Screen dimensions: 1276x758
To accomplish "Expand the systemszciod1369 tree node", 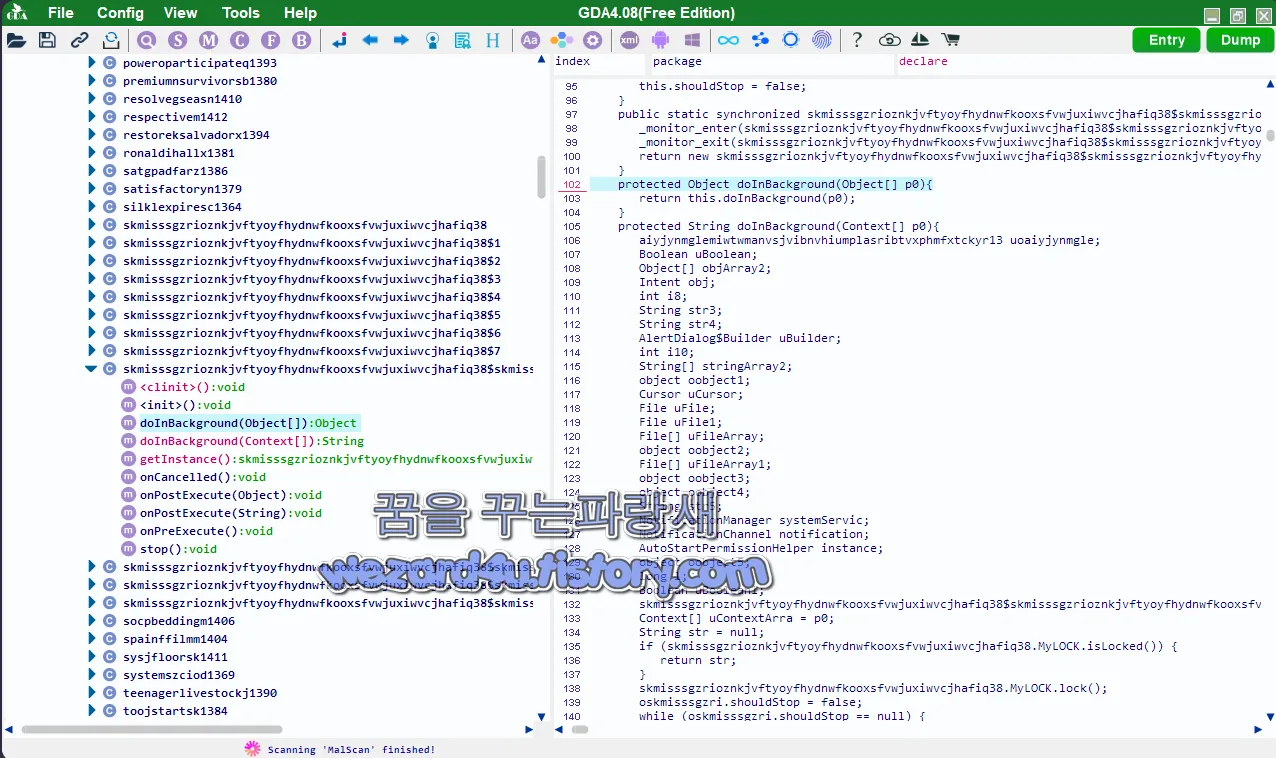I will click(x=91, y=675).
